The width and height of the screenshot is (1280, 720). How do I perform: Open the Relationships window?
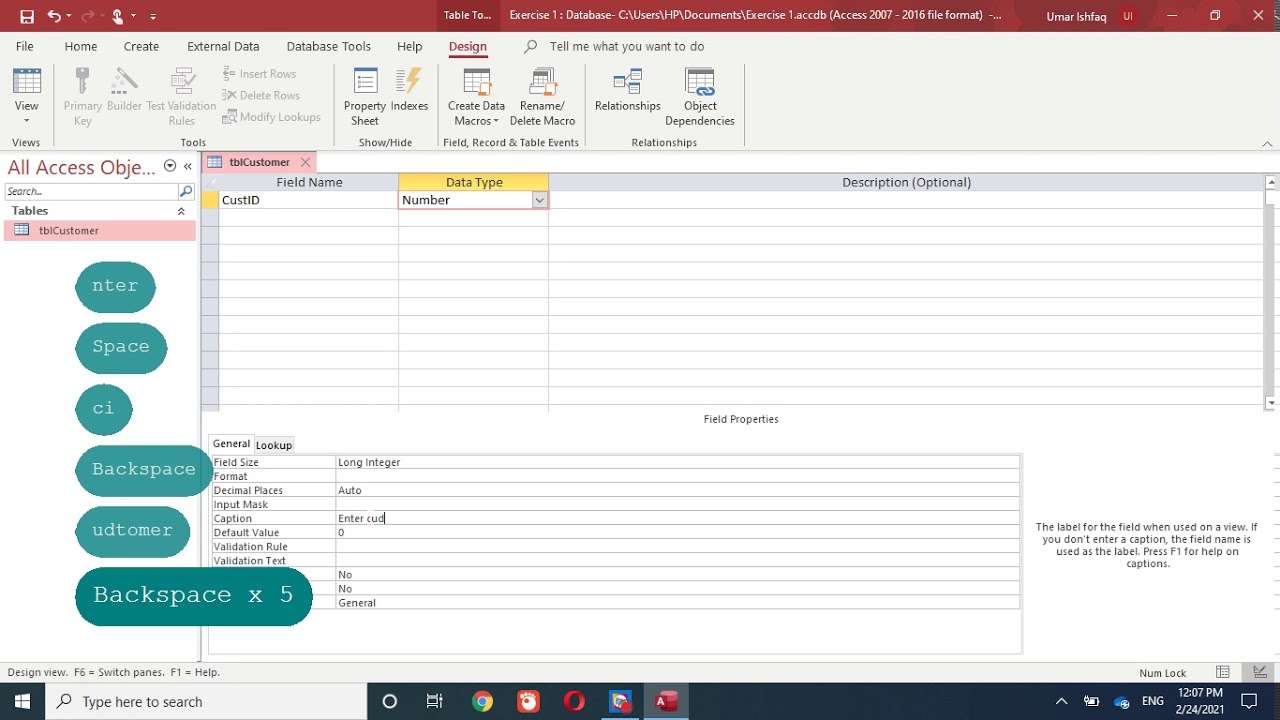(x=628, y=90)
